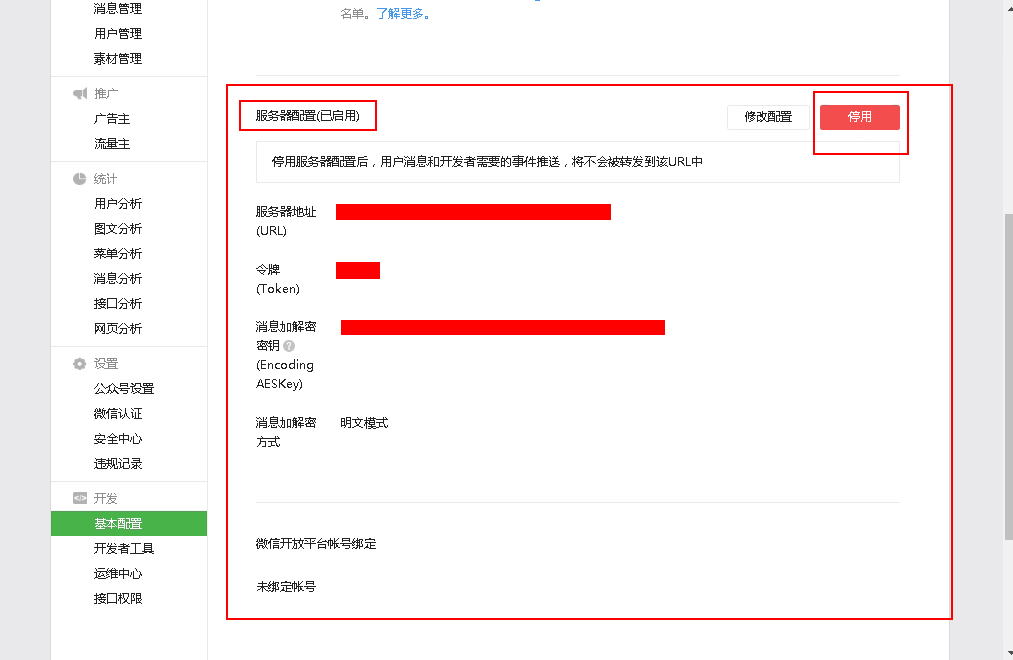Open the 广告主 page
The height and width of the screenshot is (660, 1013).
point(112,119)
